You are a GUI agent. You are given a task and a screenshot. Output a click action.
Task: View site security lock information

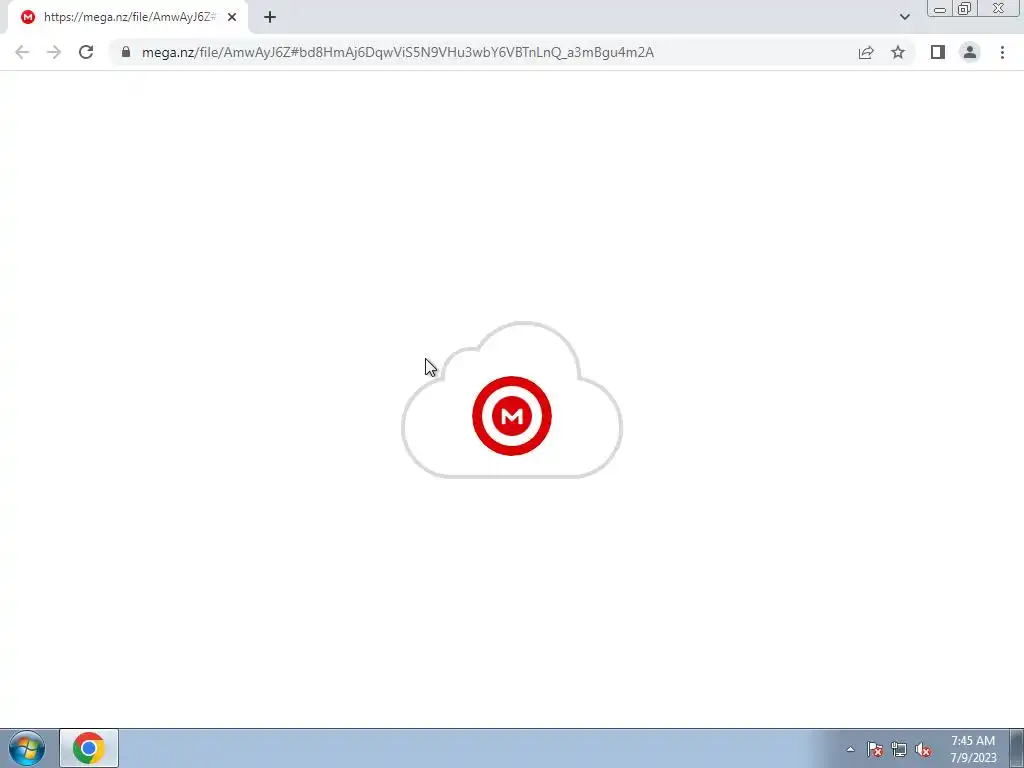[126, 52]
